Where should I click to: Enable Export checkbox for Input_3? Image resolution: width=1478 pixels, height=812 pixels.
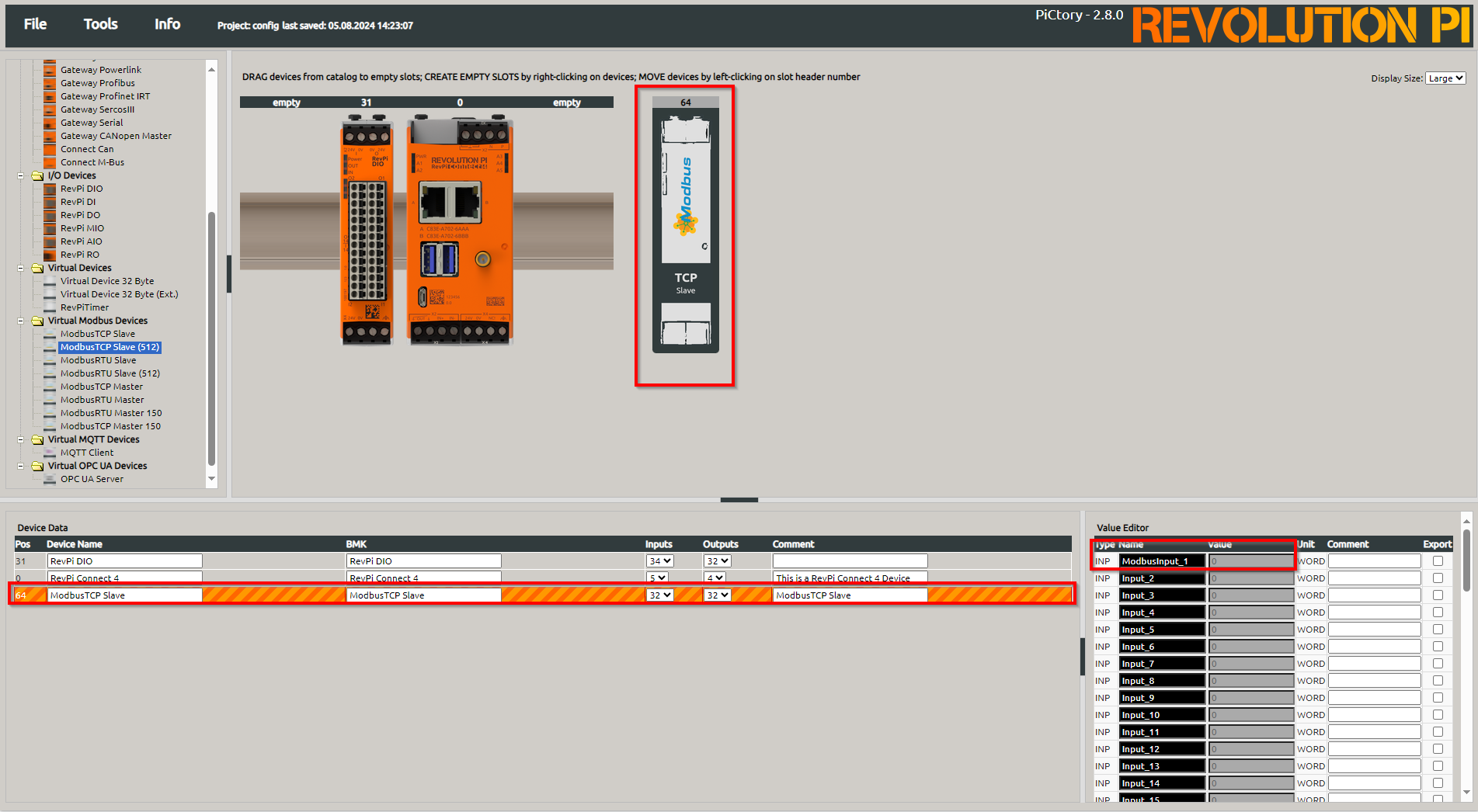(1438, 595)
